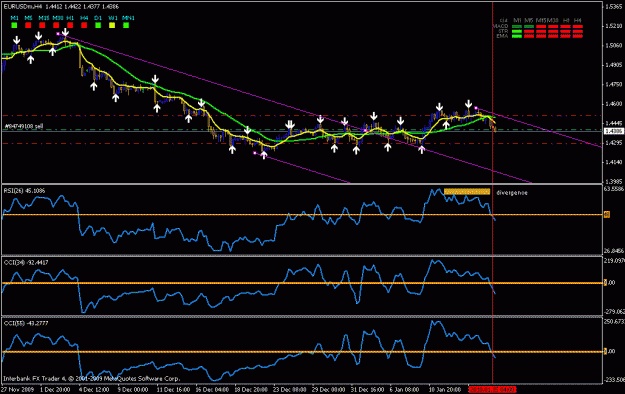Click the 18 Dec 20:00 date label
The width and height of the screenshot is (625, 394).
pos(251,389)
